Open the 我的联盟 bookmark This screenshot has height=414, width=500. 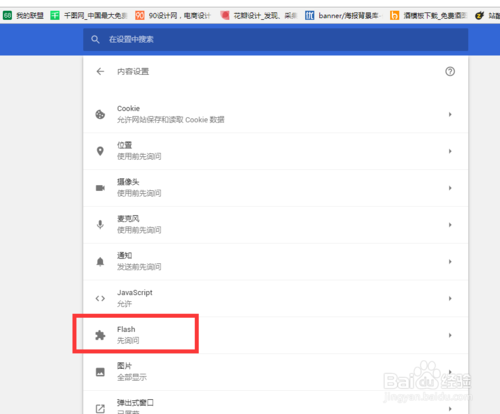24,15
